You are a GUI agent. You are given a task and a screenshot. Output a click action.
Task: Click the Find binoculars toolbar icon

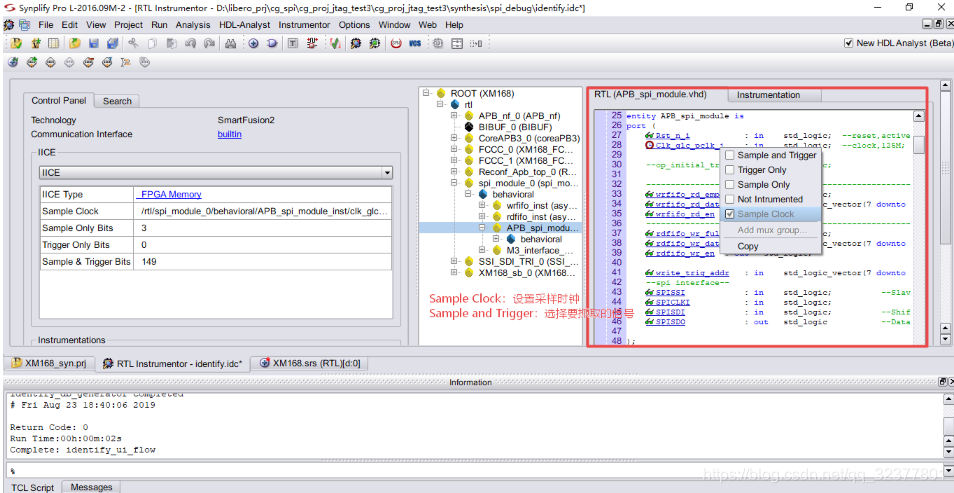230,43
